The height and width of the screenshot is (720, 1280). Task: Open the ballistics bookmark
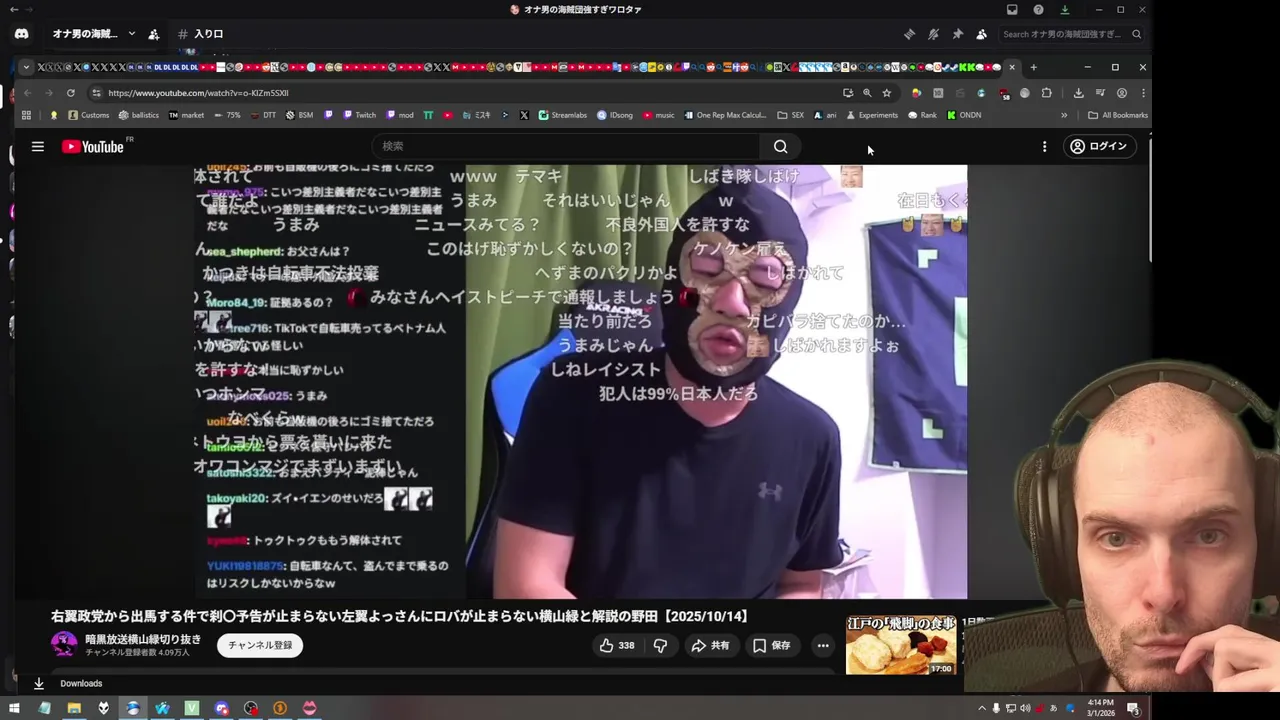(138, 115)
